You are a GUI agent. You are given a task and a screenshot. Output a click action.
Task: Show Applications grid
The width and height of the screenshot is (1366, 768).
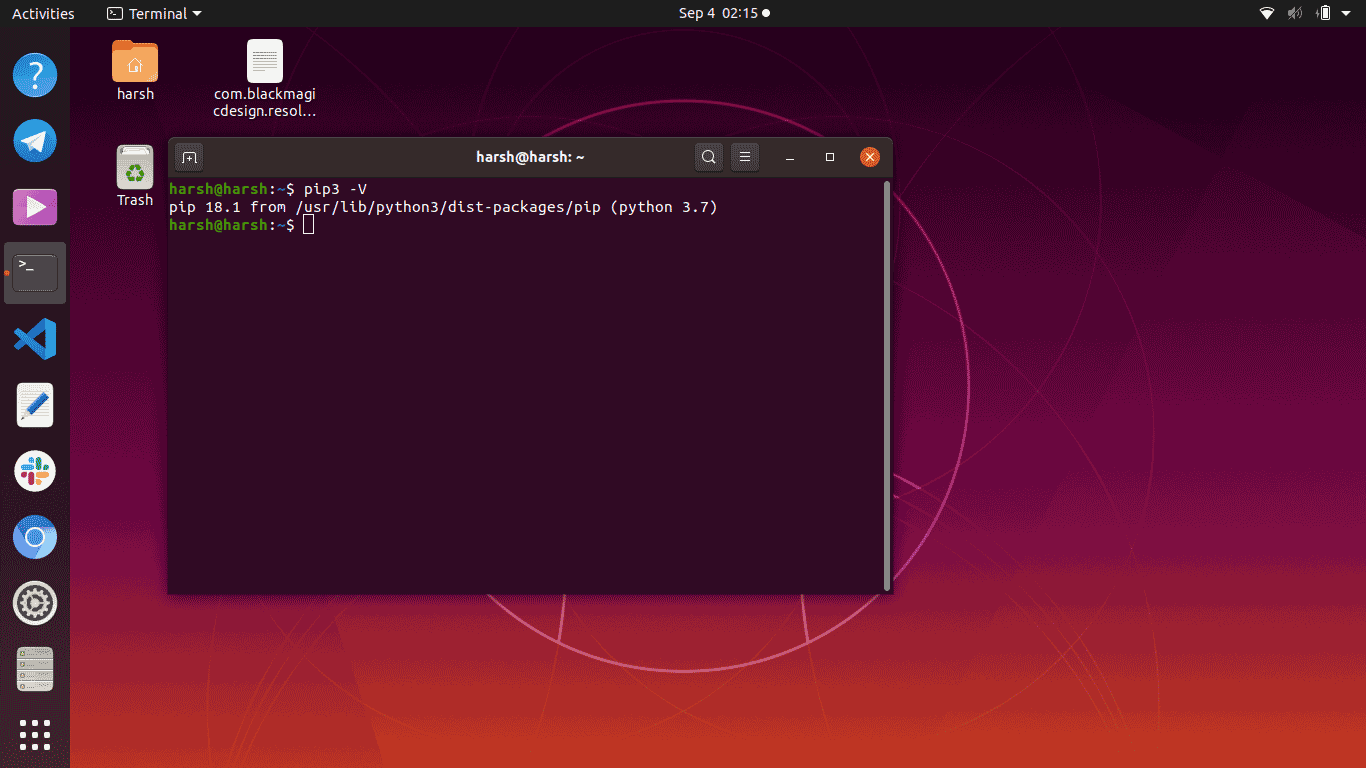35,735
